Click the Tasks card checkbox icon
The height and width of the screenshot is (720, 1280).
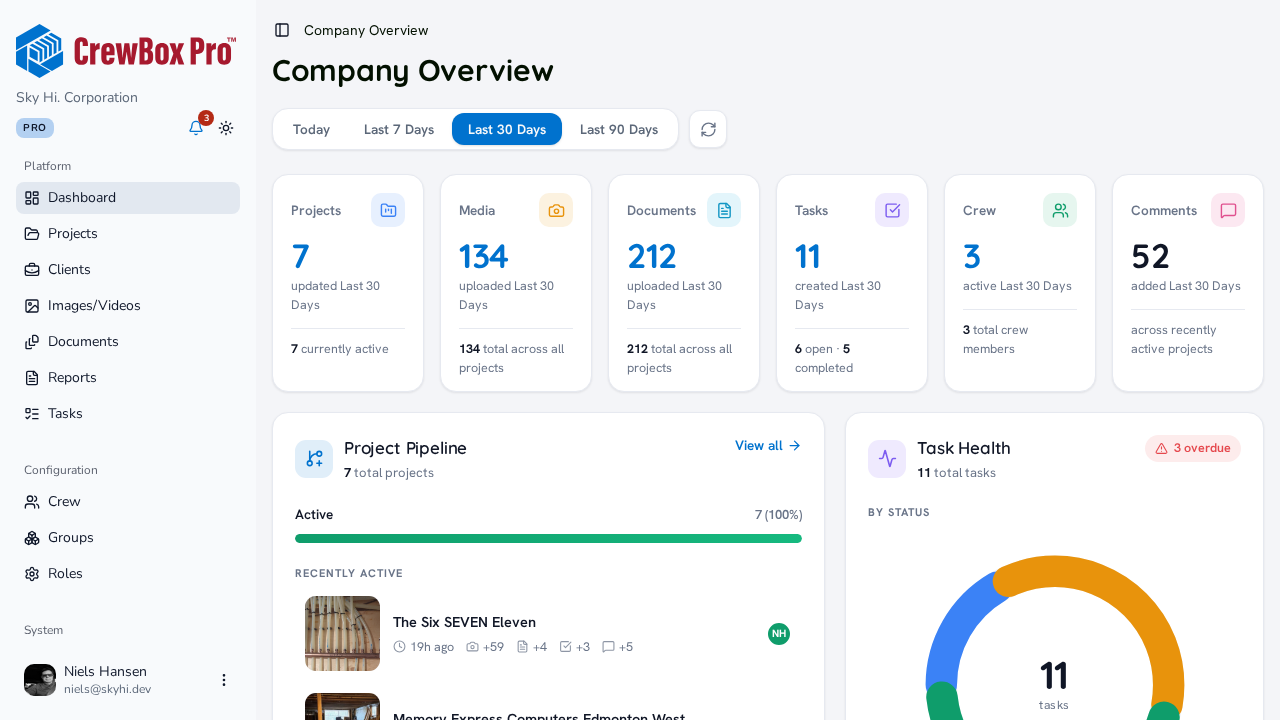tap(892, 210)
